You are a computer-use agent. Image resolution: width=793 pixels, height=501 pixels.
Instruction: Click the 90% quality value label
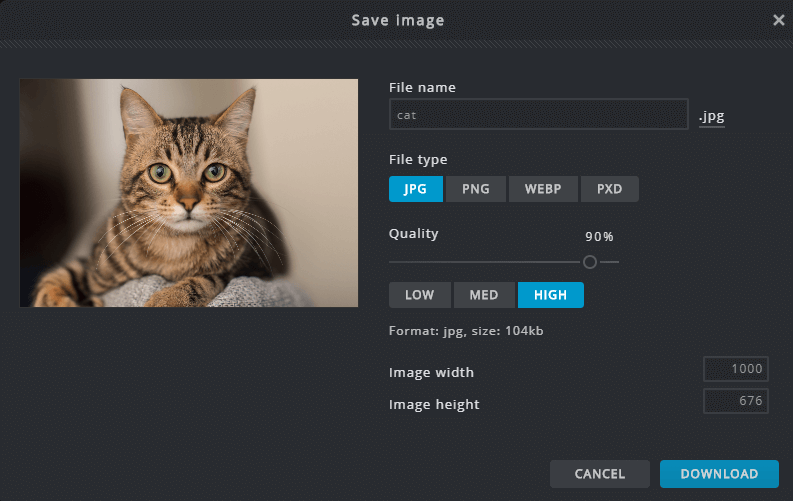[599, 237]
